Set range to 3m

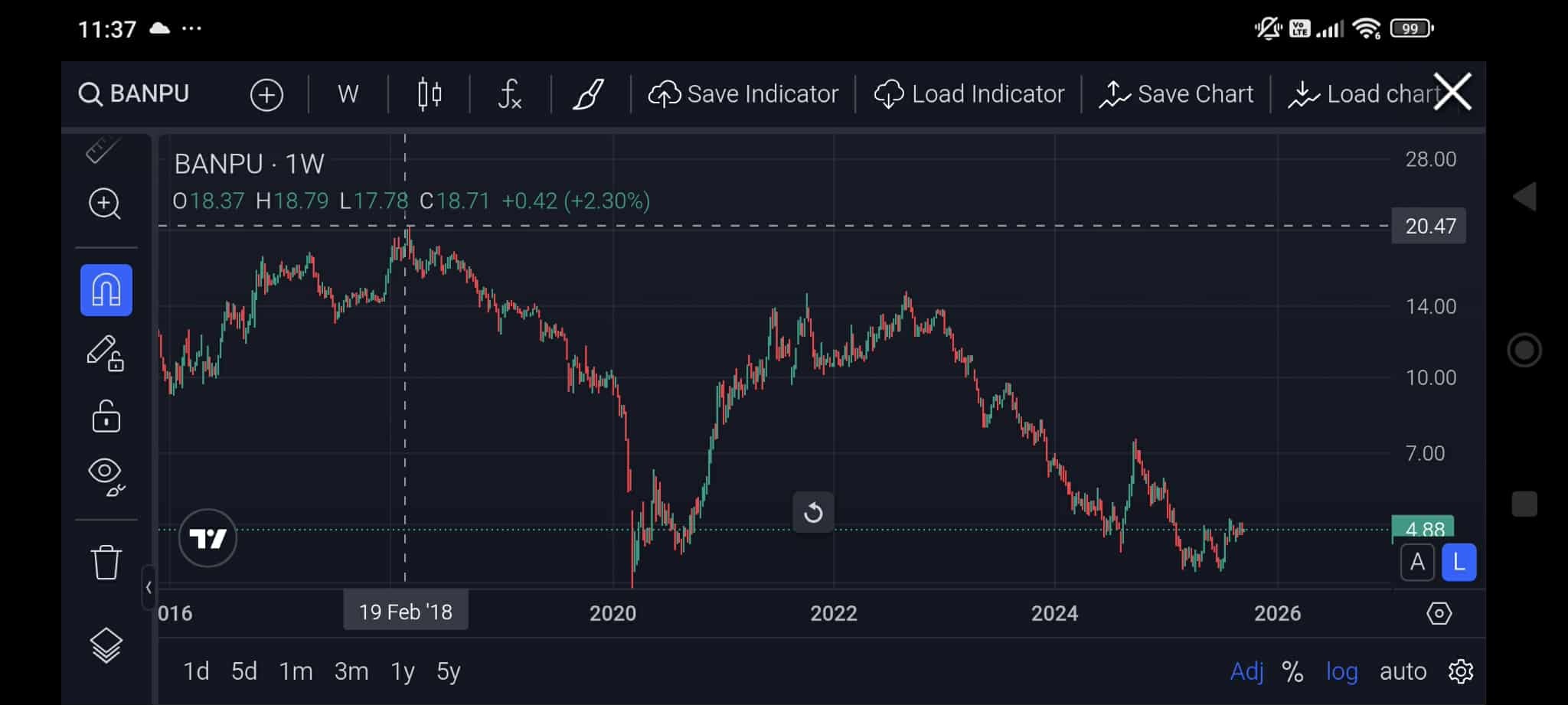351,671
